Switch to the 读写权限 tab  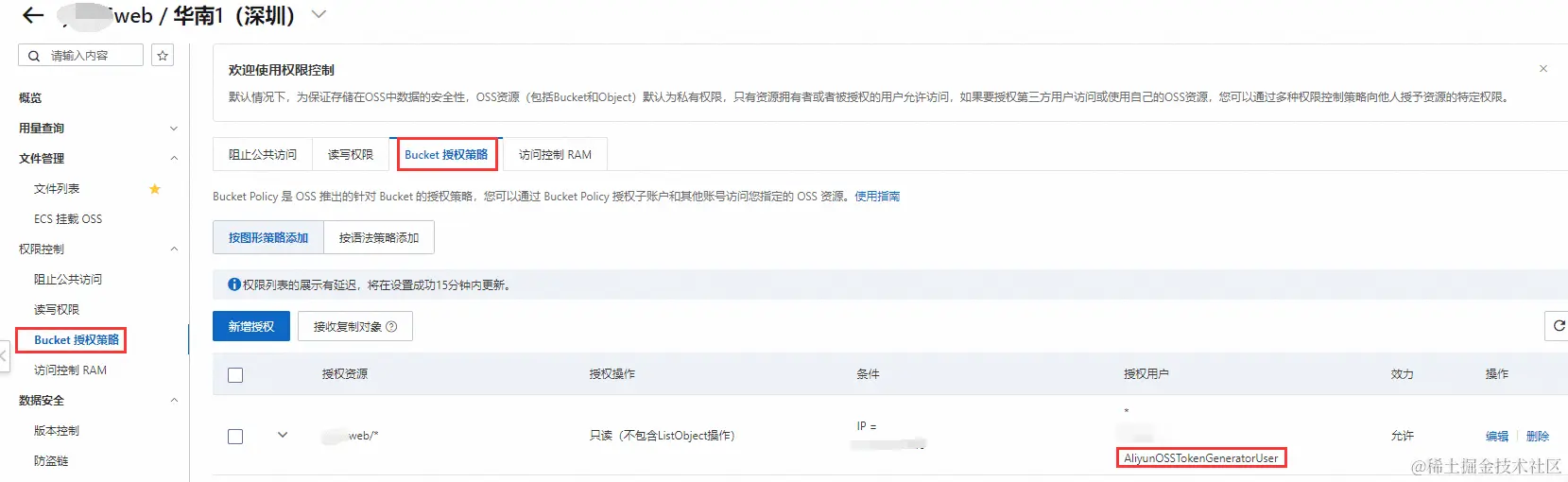point(351,154)
